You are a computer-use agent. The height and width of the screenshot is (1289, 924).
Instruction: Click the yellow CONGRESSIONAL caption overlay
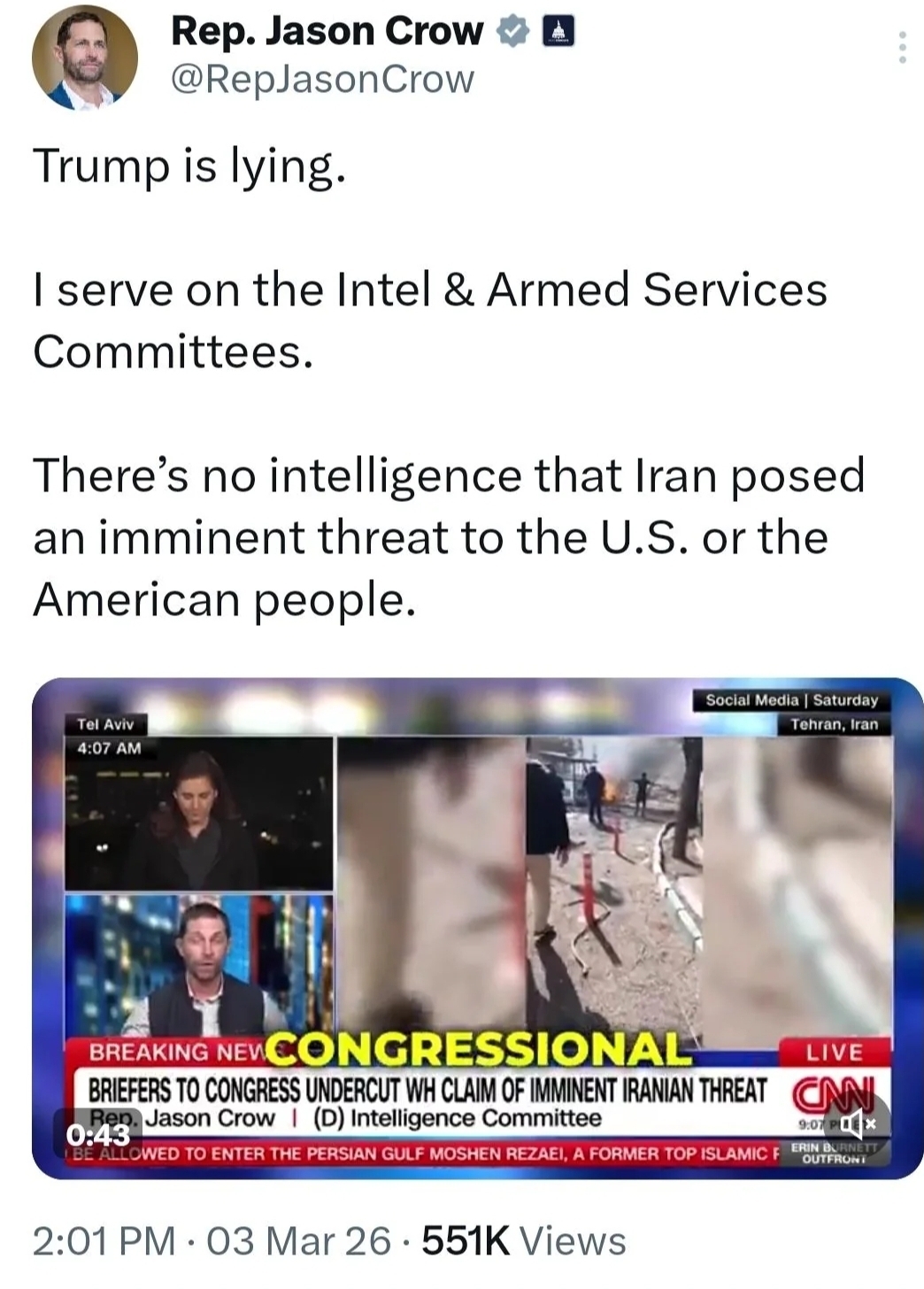[x=478, y=1050]
